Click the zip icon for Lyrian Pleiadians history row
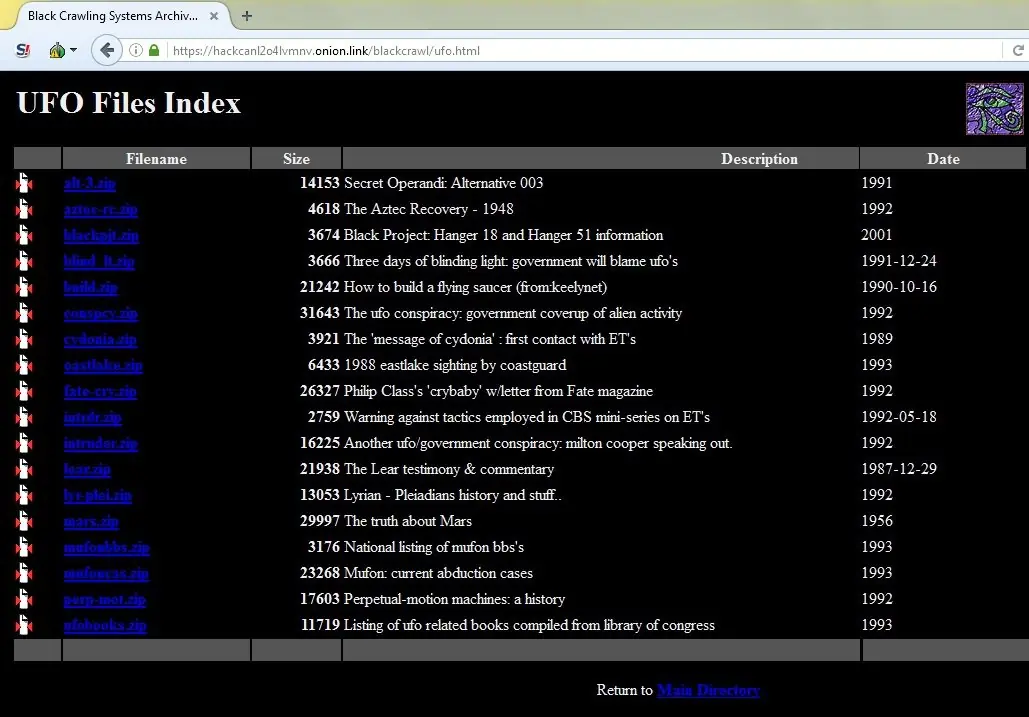 pos(24,495)
